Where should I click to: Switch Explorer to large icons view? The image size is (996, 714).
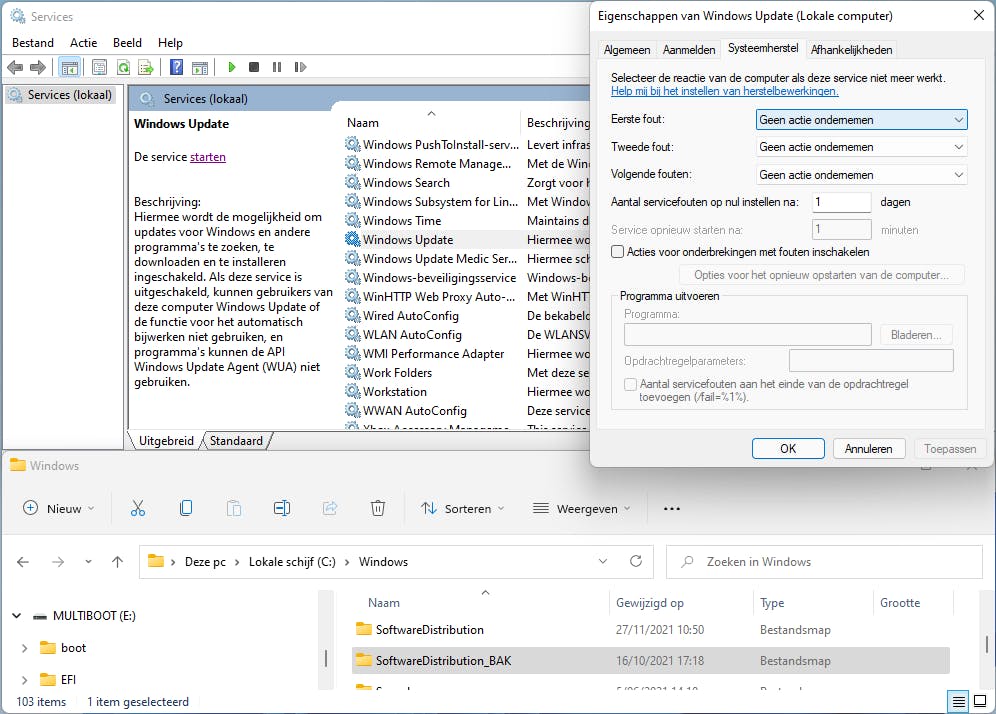click(x=981, y=701)
